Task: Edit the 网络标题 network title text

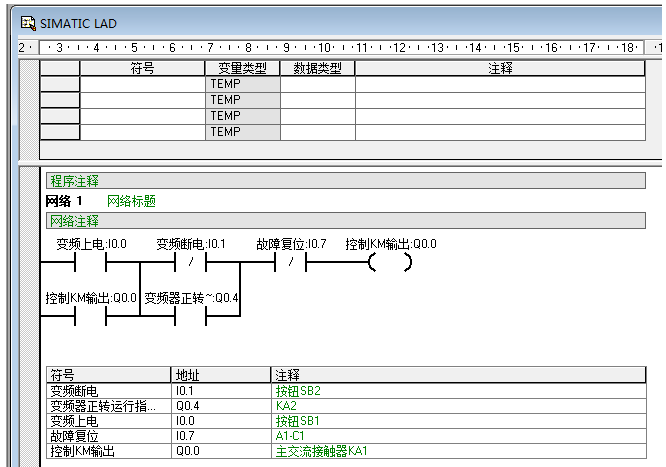Action: [131, 201]
